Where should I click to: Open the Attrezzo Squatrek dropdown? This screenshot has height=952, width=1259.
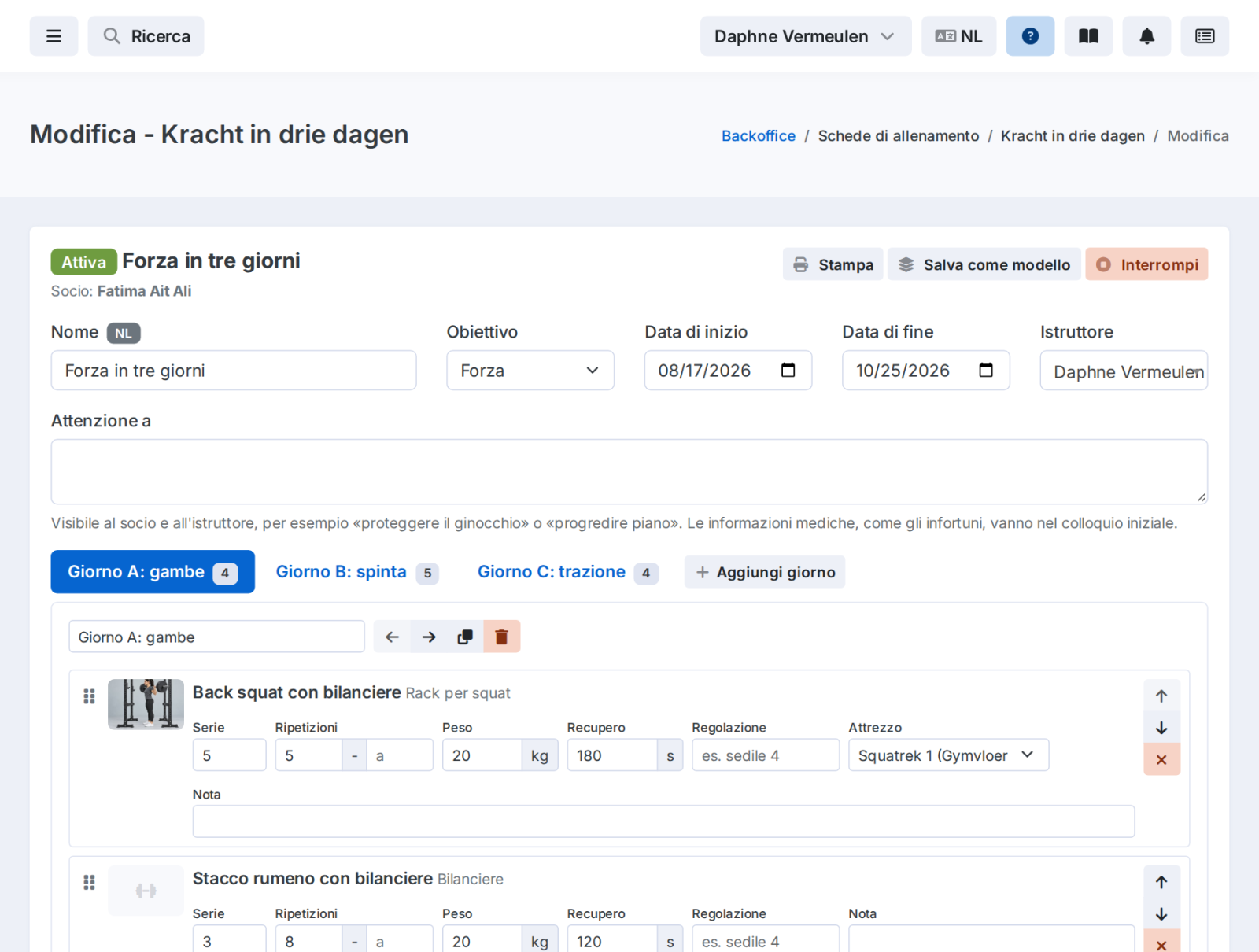[x=948, y=755]
